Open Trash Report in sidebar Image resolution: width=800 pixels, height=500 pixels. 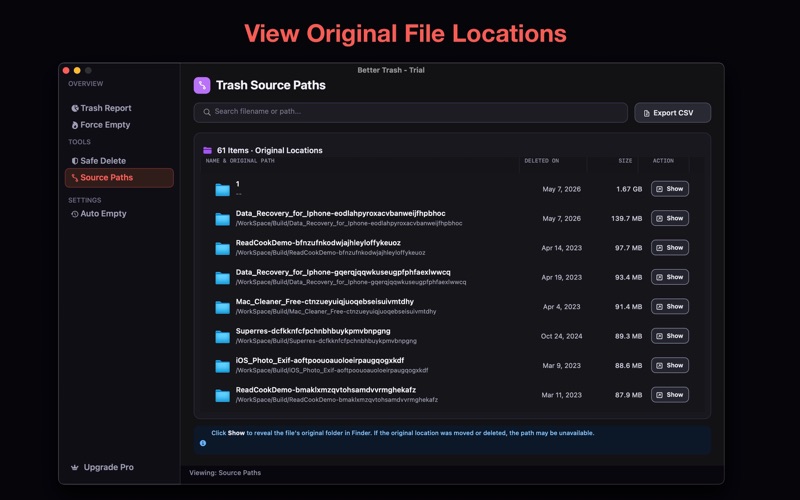coord(102,108)
